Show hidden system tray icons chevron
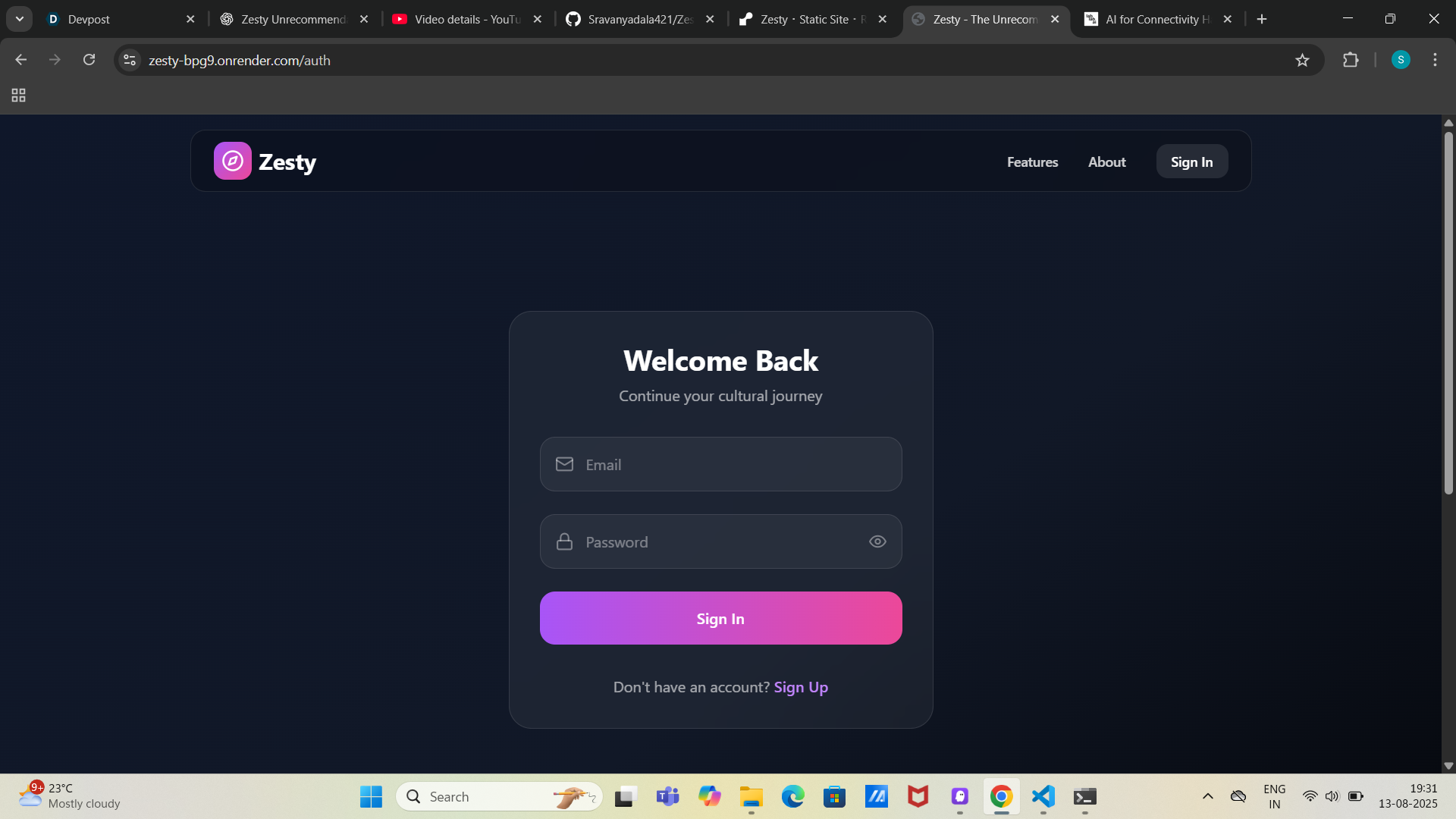 click(x=1208, y=796)
